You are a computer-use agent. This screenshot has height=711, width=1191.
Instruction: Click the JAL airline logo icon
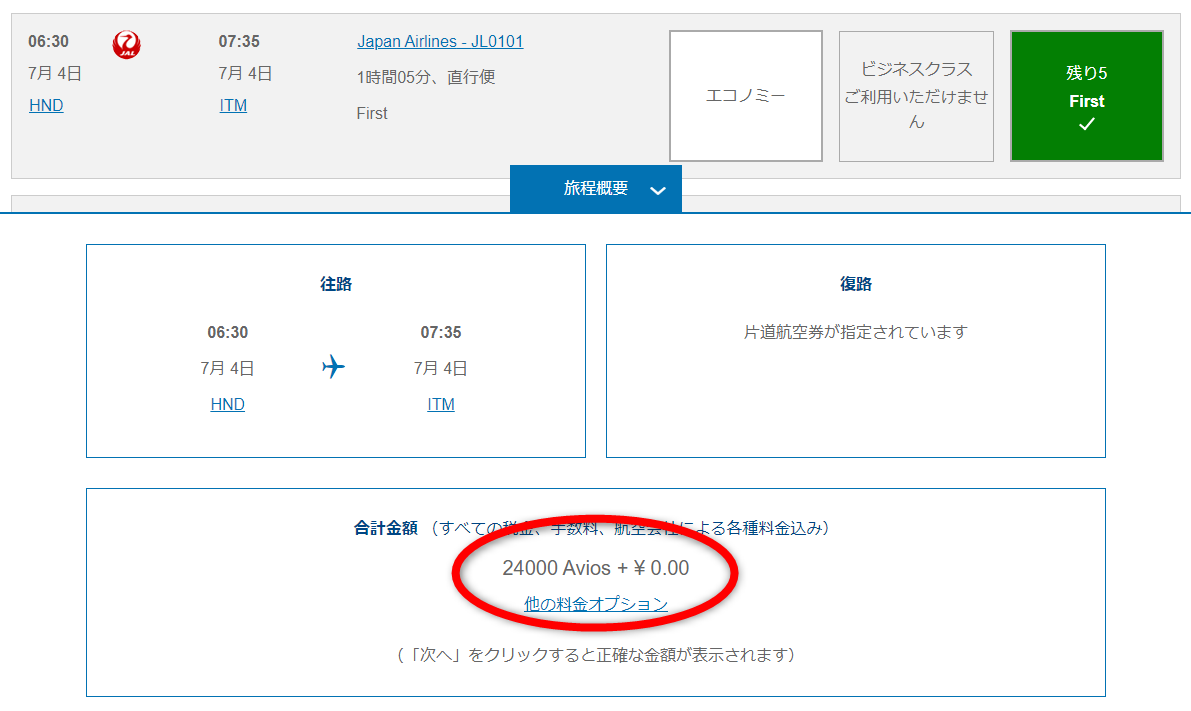[x=126, y=45]
